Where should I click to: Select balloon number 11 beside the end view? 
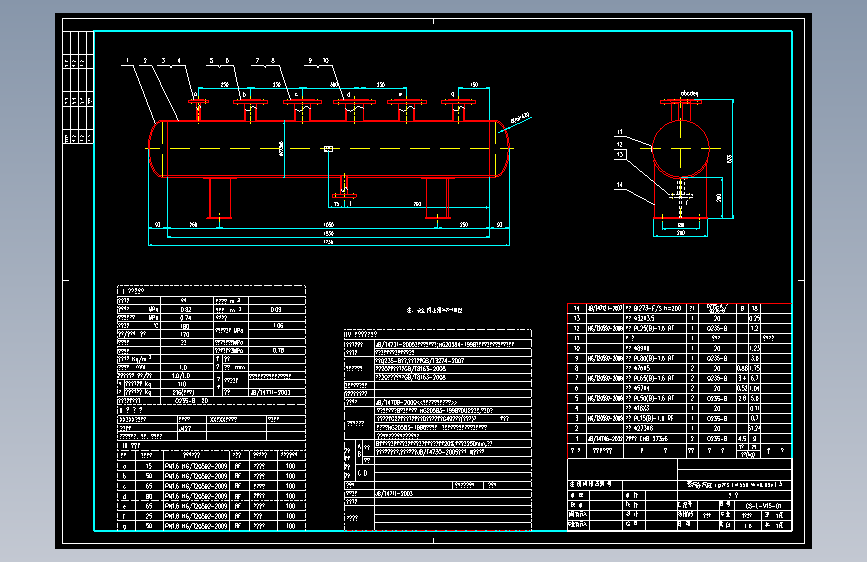click(x=620, y=132)
